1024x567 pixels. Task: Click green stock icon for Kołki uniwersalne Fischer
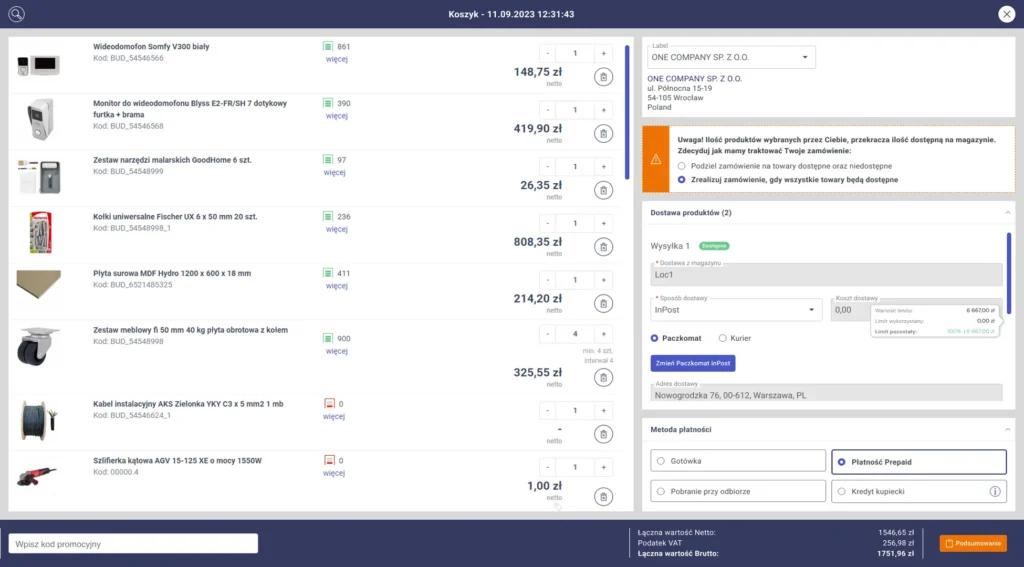pos(328,217)
